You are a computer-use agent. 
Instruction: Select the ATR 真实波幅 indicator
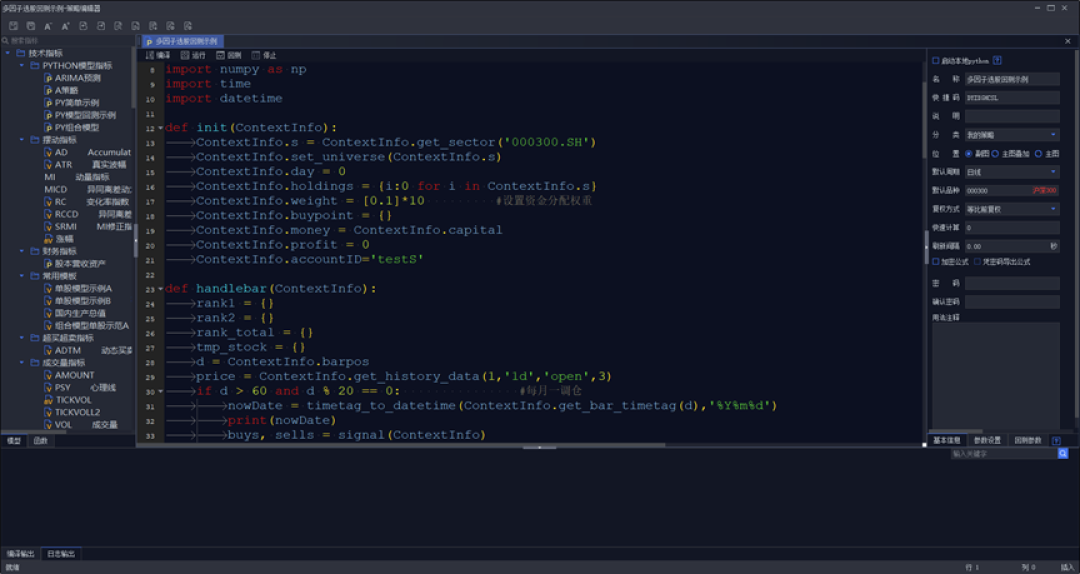85,165
